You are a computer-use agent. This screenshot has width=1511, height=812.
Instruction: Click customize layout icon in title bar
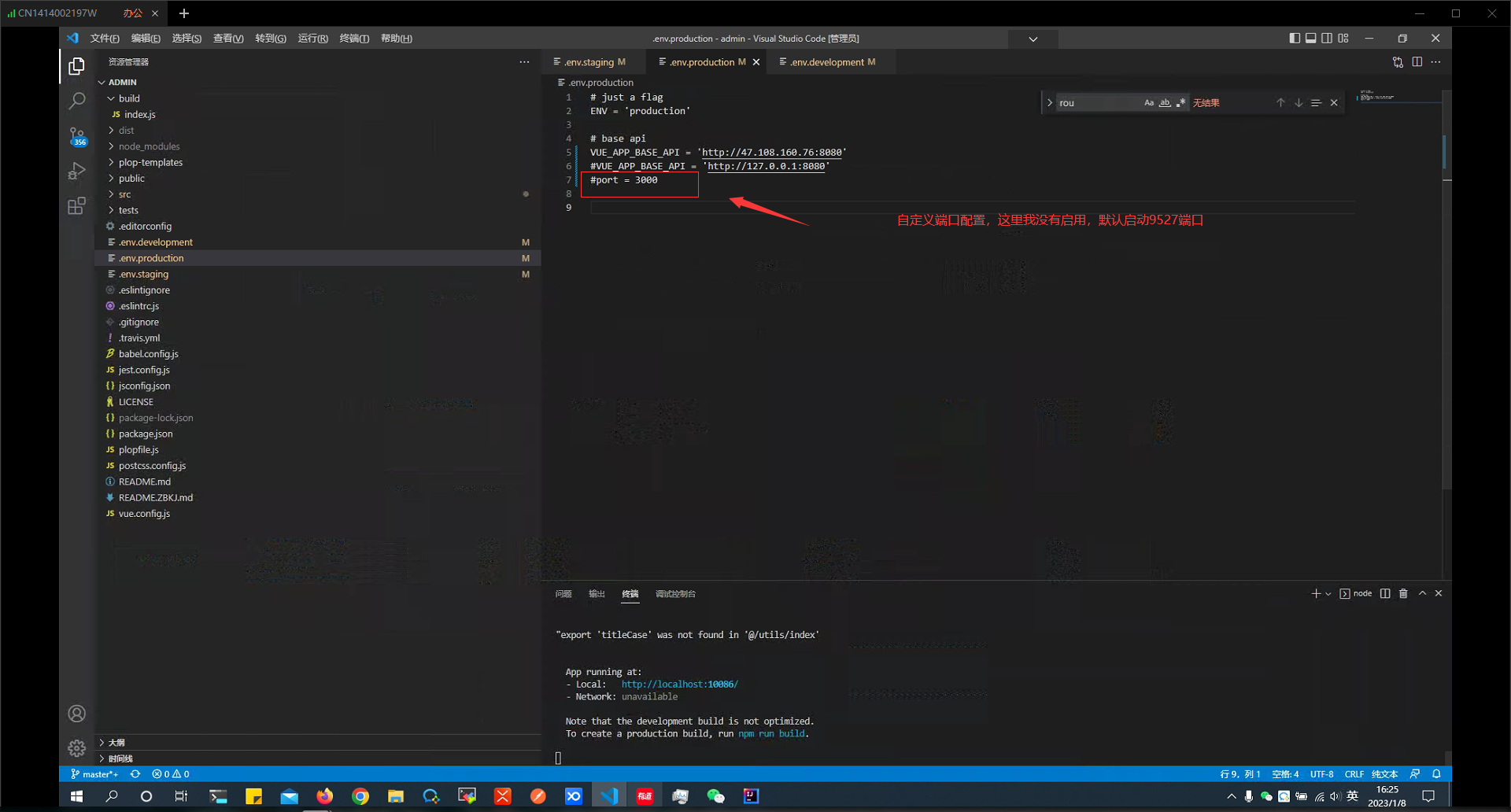click(1343, 38)
